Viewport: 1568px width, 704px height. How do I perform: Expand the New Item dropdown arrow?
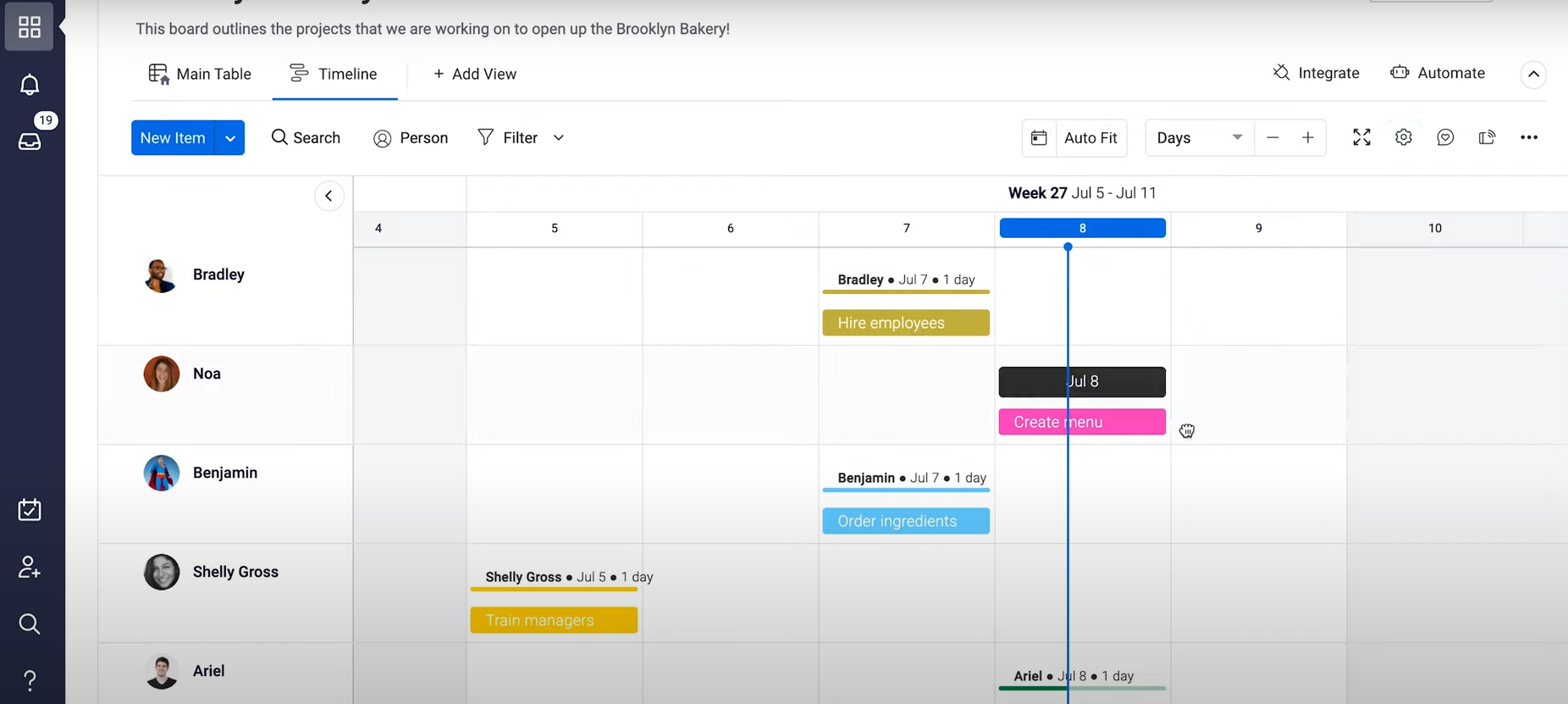click(230, 138)
